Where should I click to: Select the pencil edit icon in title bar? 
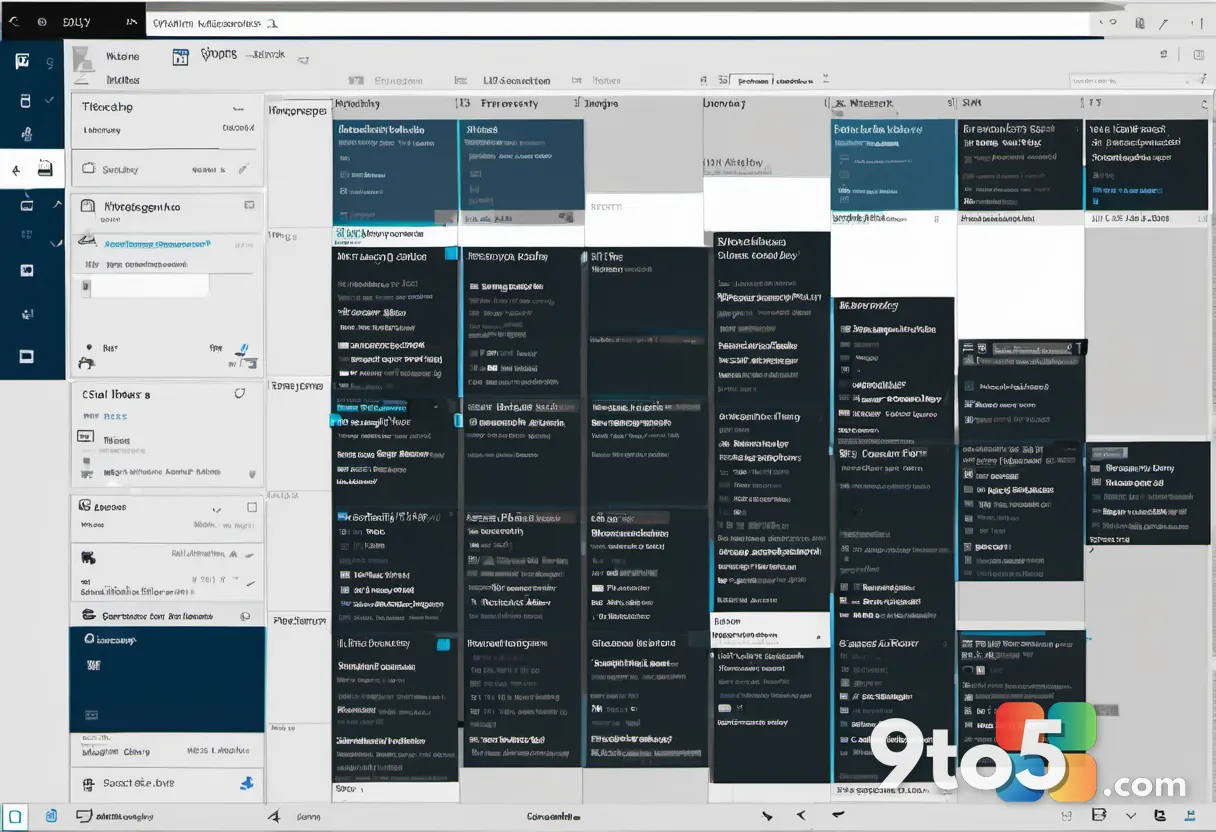click(x=1163, y=23)
